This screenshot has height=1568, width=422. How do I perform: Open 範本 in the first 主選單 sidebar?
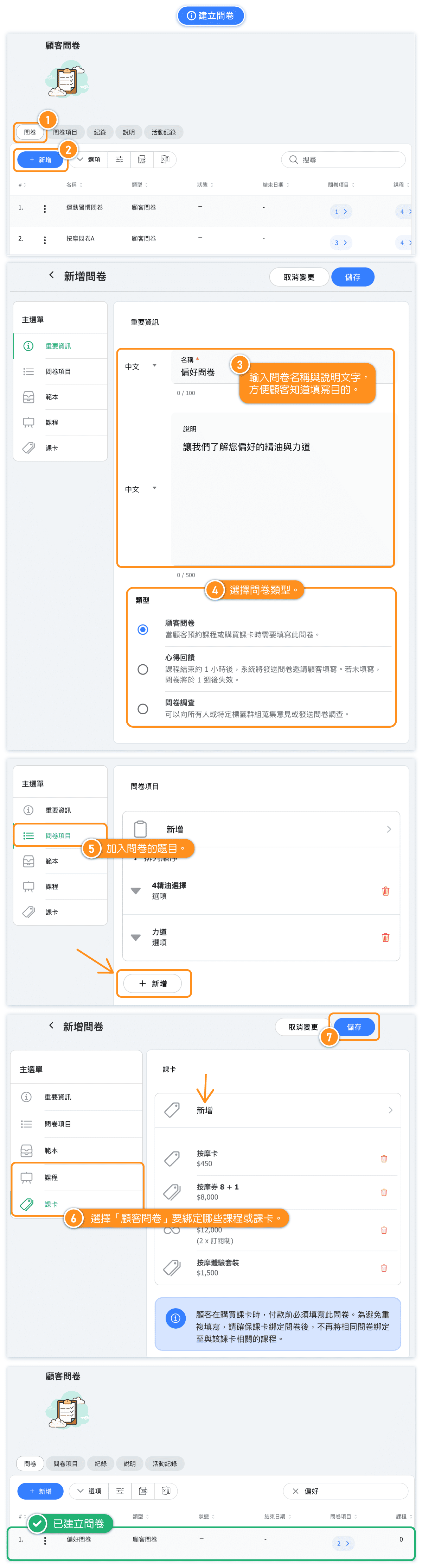[52, 397]
